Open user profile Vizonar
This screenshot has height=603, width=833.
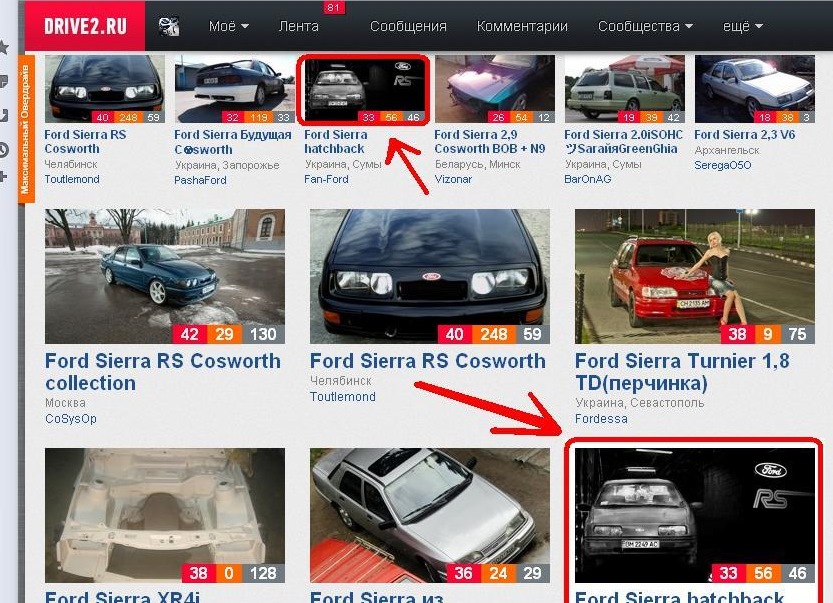[453, 179]
